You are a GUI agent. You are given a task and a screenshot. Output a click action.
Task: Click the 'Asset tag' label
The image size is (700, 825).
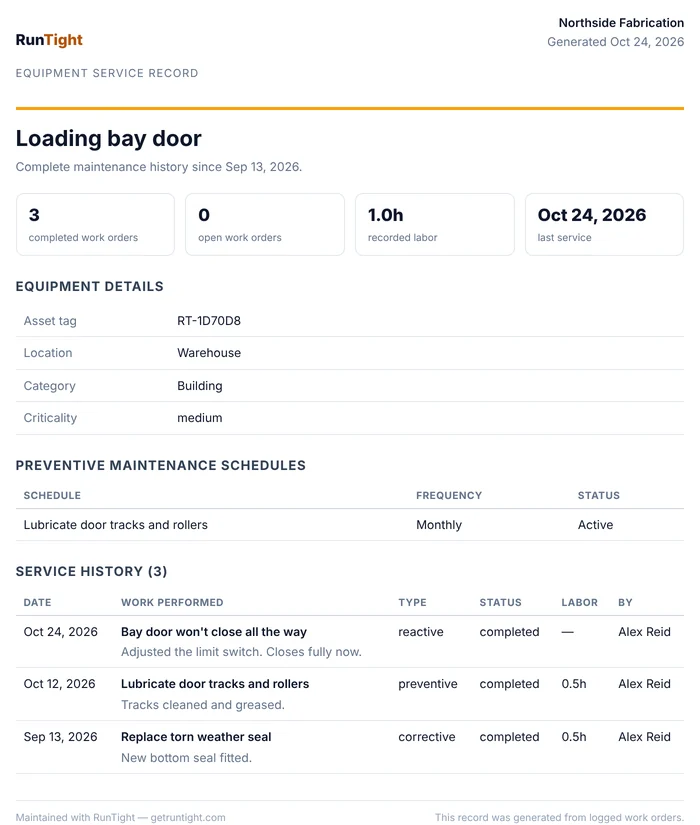coord(50,321)
